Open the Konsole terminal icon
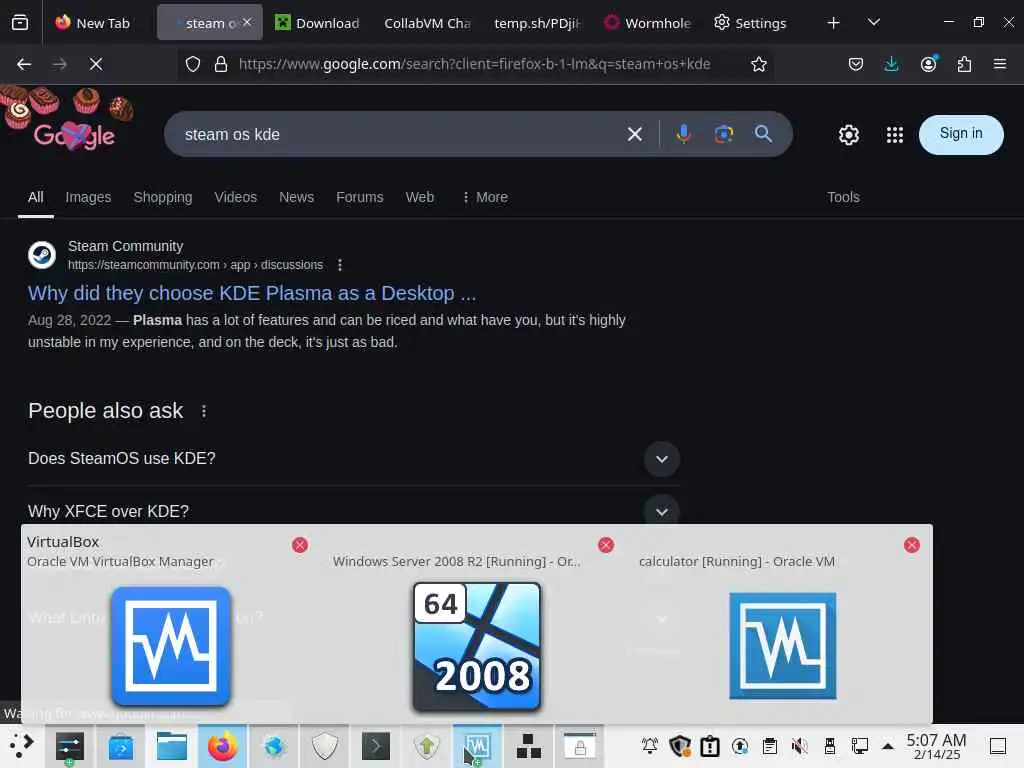 click(x=376, y=746)
